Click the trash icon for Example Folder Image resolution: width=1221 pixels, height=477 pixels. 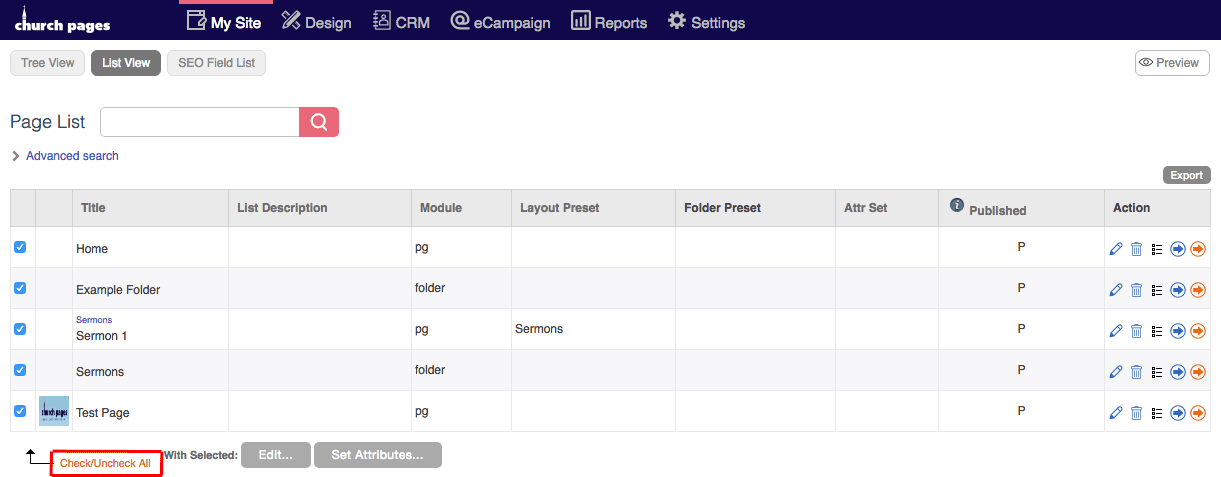tap(1136, 290)
